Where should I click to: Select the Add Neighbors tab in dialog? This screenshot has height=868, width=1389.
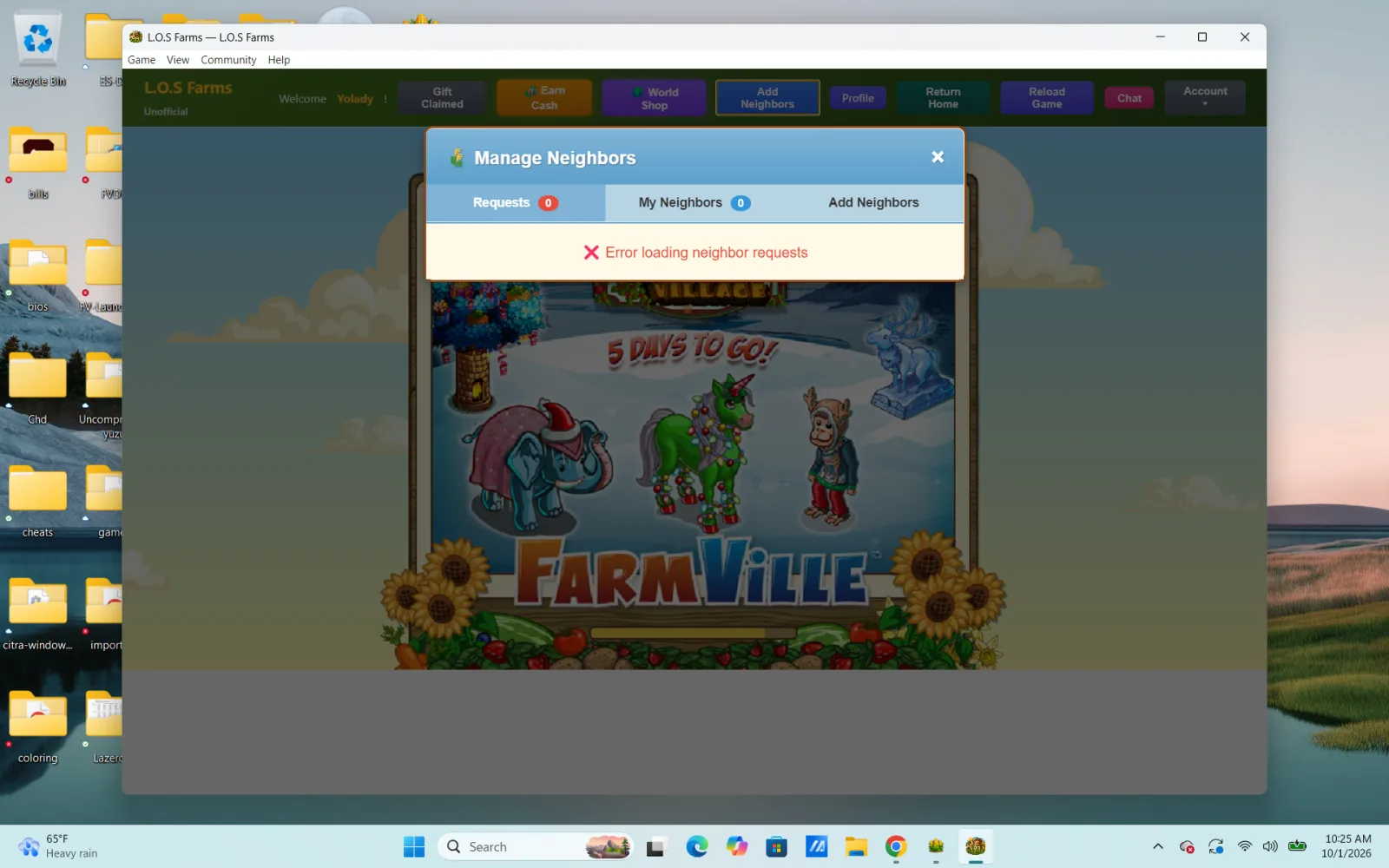[x=873, y=203]
